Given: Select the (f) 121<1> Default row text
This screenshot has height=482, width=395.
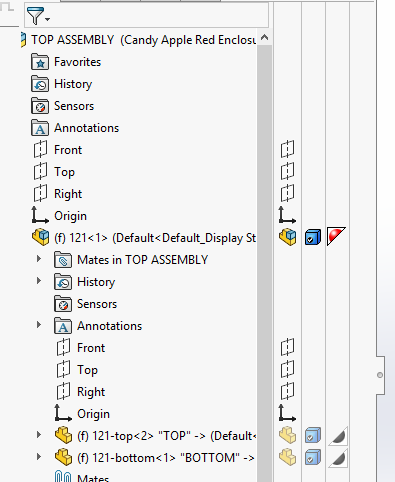Looking at the screenshot, I should click(155, 238).
